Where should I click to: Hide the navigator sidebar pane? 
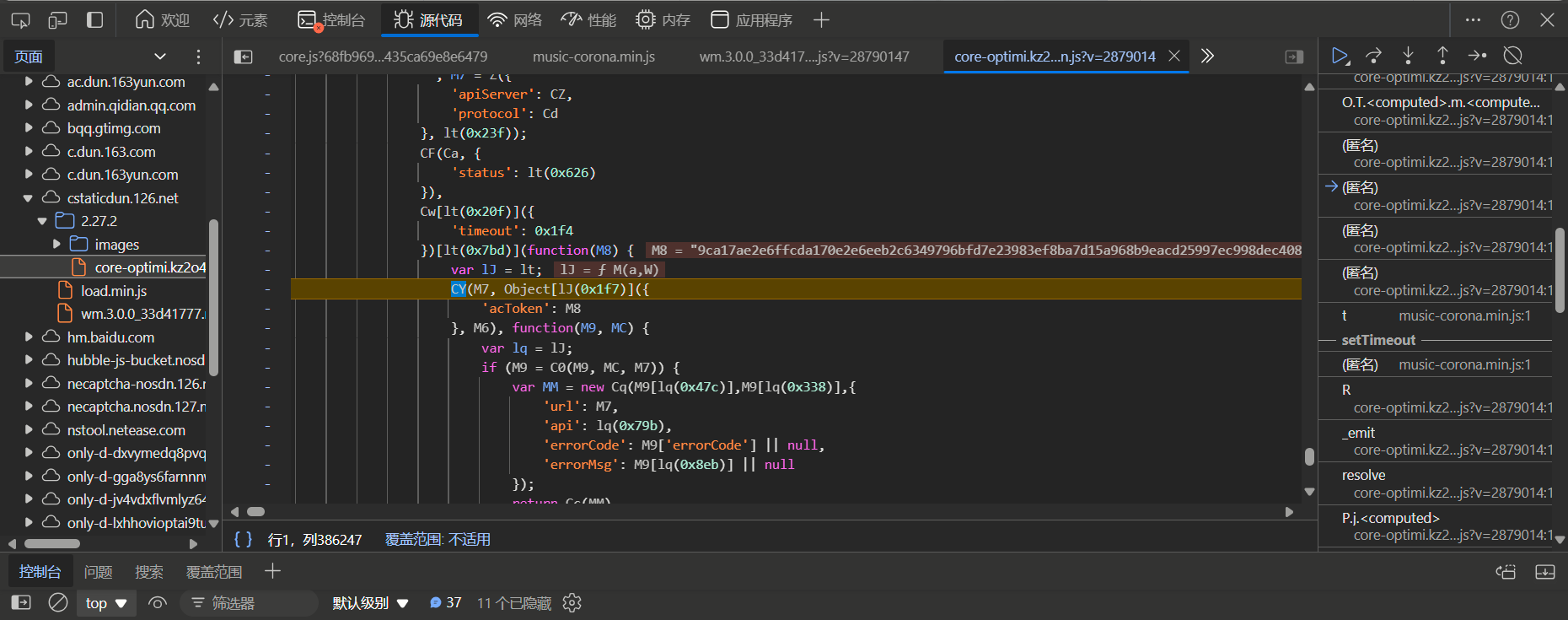coord(243,57)
